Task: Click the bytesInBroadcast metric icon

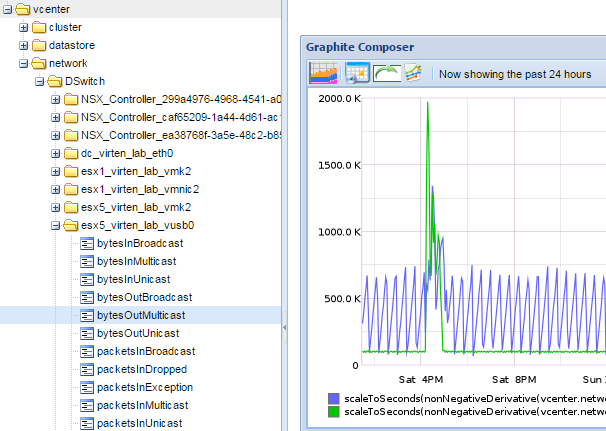Action: point(87,244)
